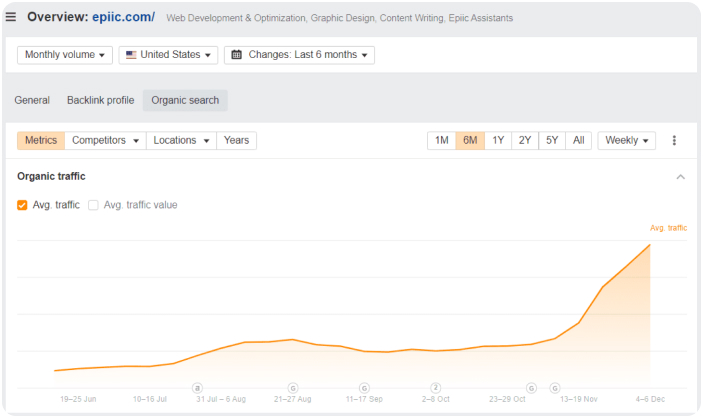Click the three-dot chart options icon
703x418 pixels.
tap(674, 141)
